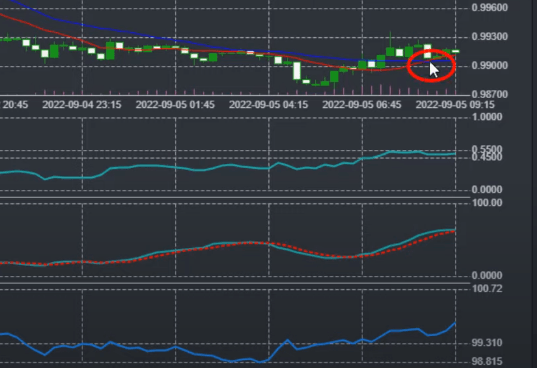The height and width of the screenshot is (368, 537).
Task: Click the 100.00 label of the middle indicator
Action: click(x=487, y=203)
